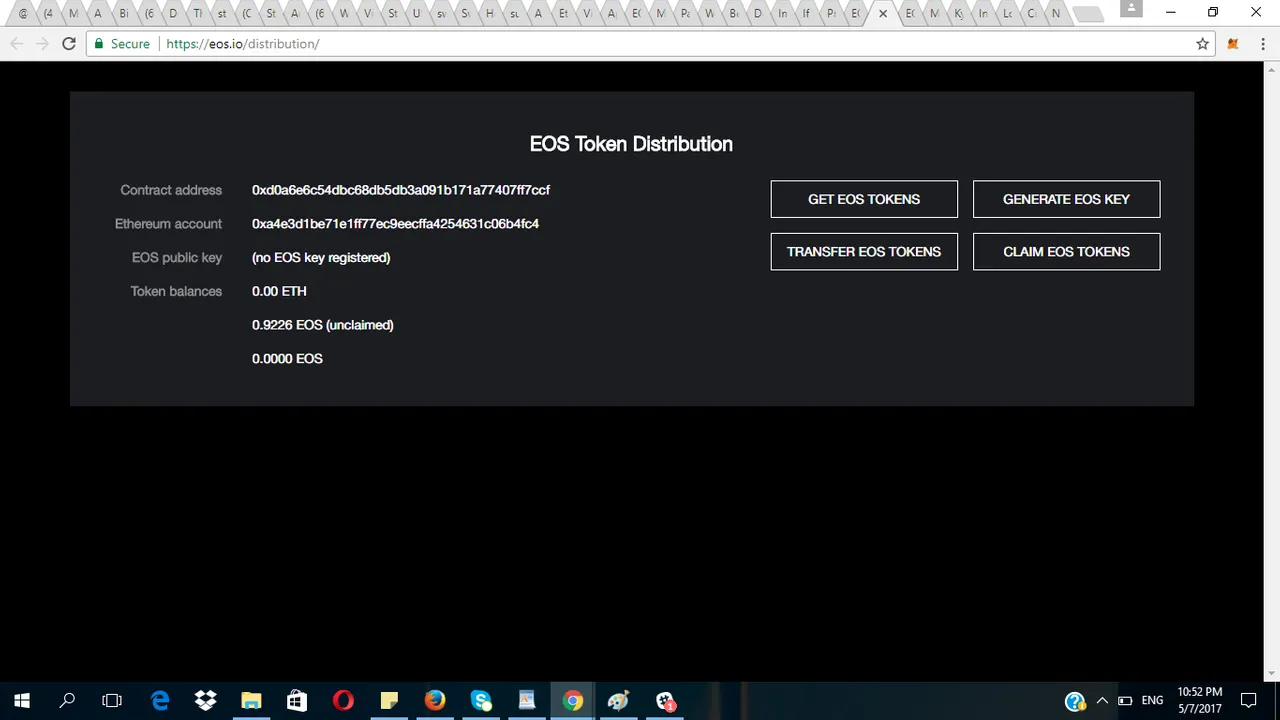1280x720 pixels.
Task: Open the MetaMask fox extension icon
Action: click(1233, 44)
